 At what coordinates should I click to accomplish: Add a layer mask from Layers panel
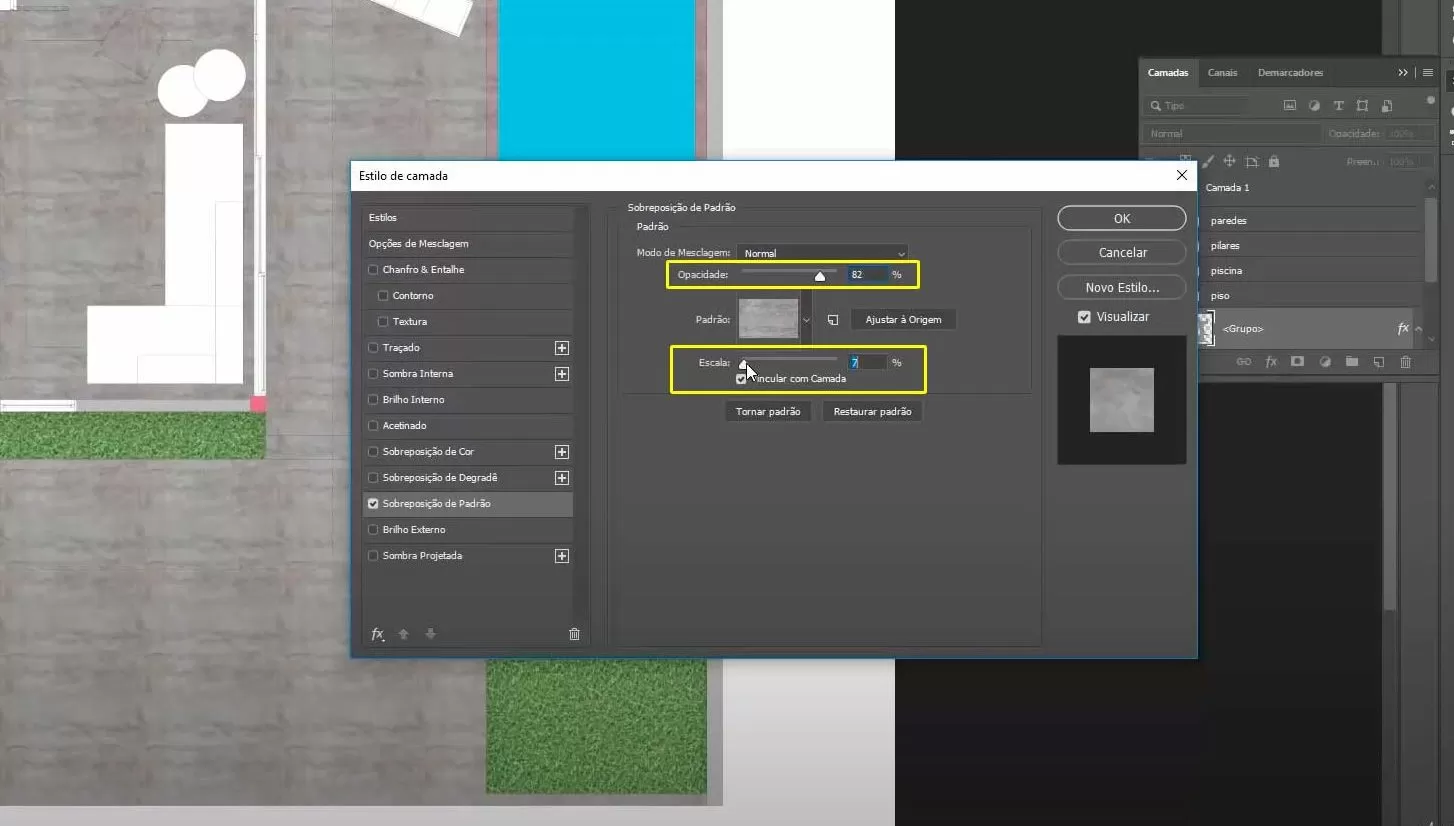click(x=1298, y=362)
